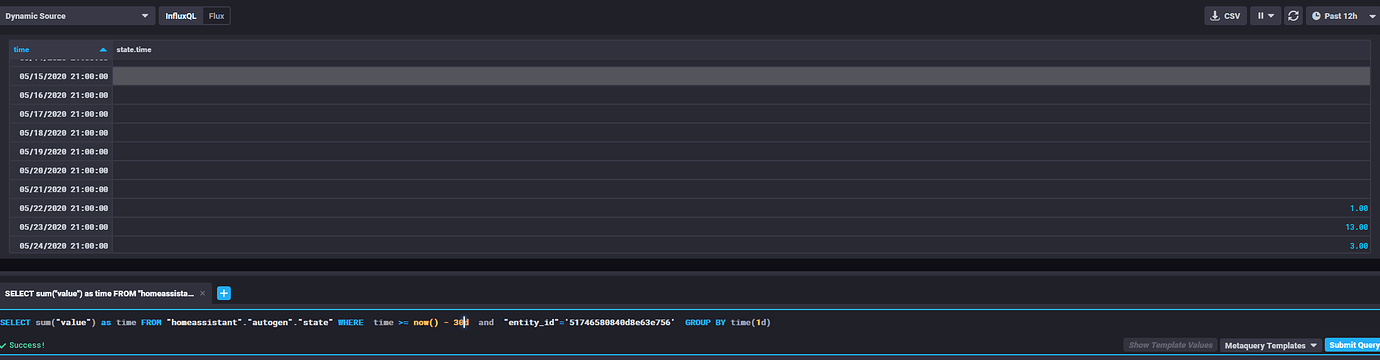Screen dimensions: 1380x360
Task: Click the 3.00 value cell
Action: pyautogui.click(x=741, y=245)
